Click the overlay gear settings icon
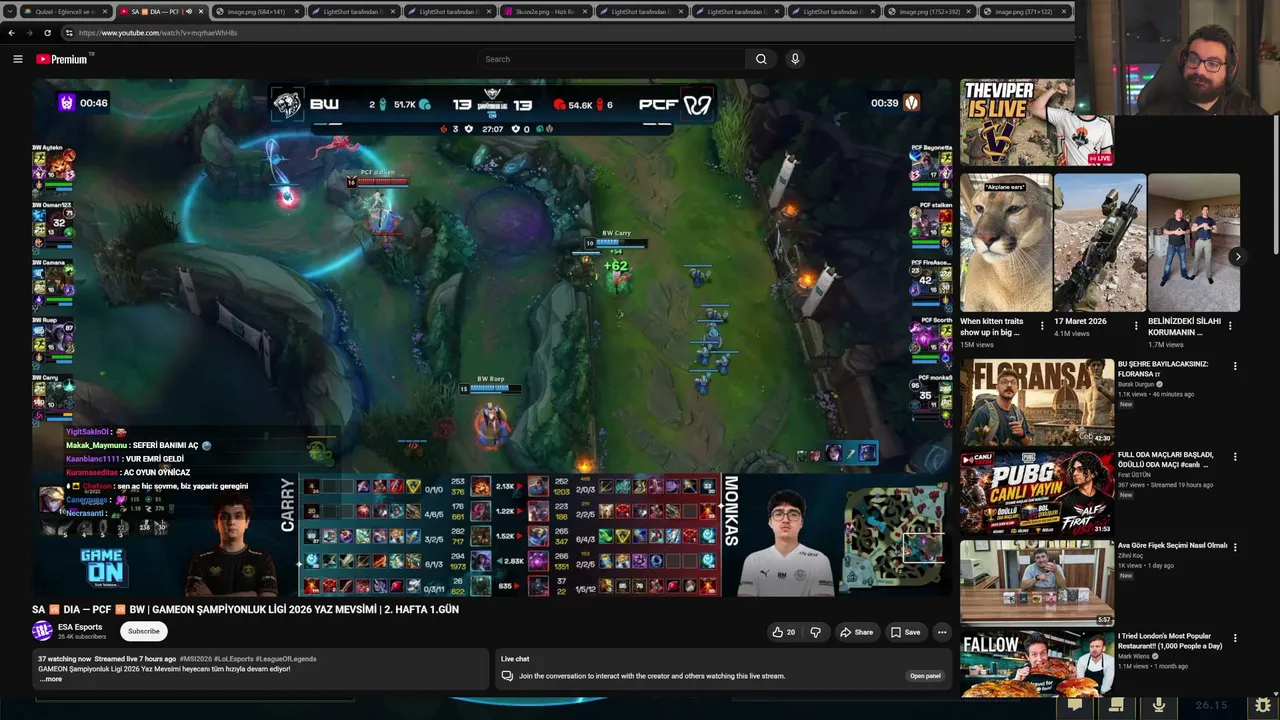 click(1263, 705)
